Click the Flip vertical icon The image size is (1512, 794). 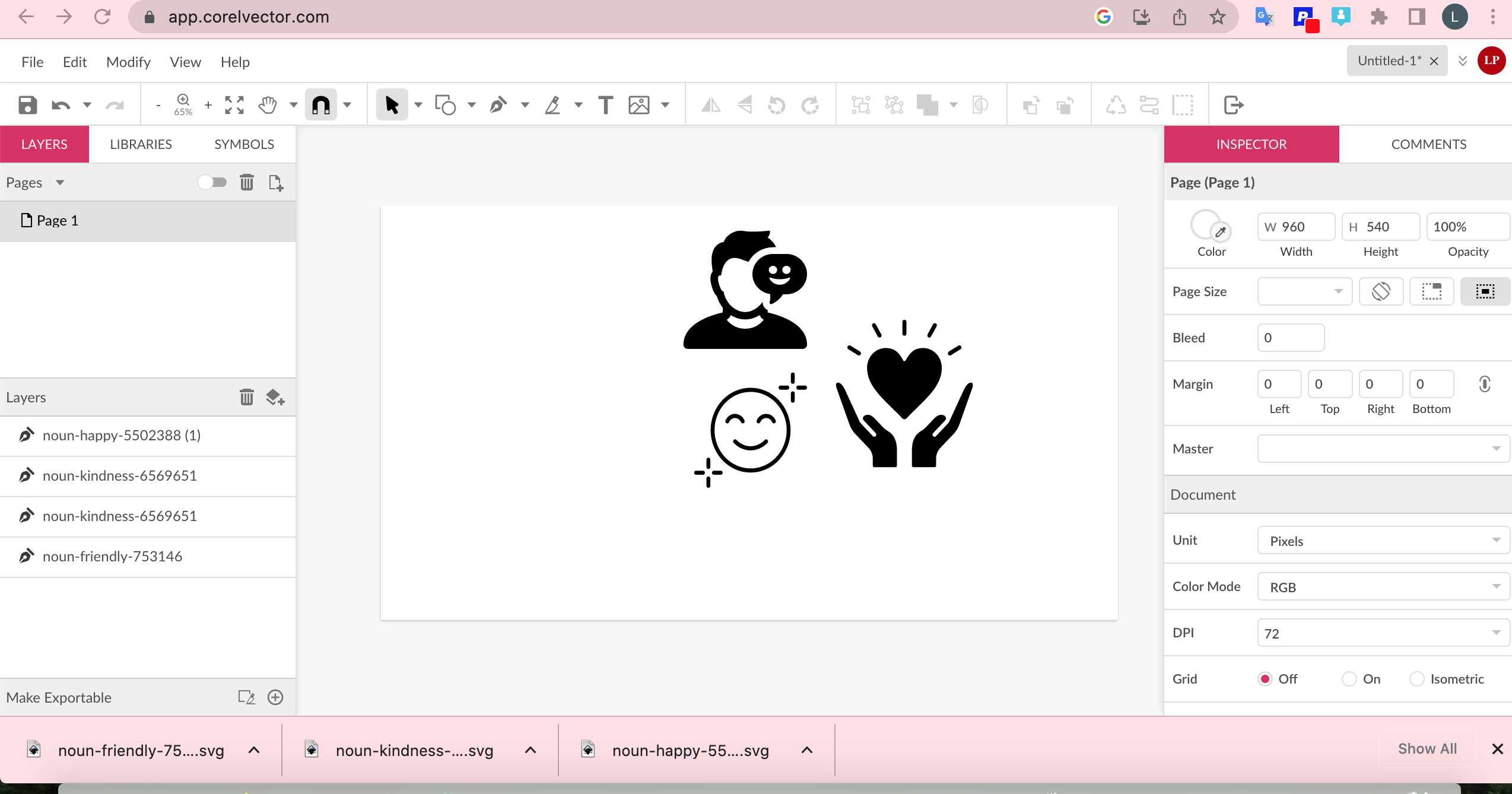point(744,105)
